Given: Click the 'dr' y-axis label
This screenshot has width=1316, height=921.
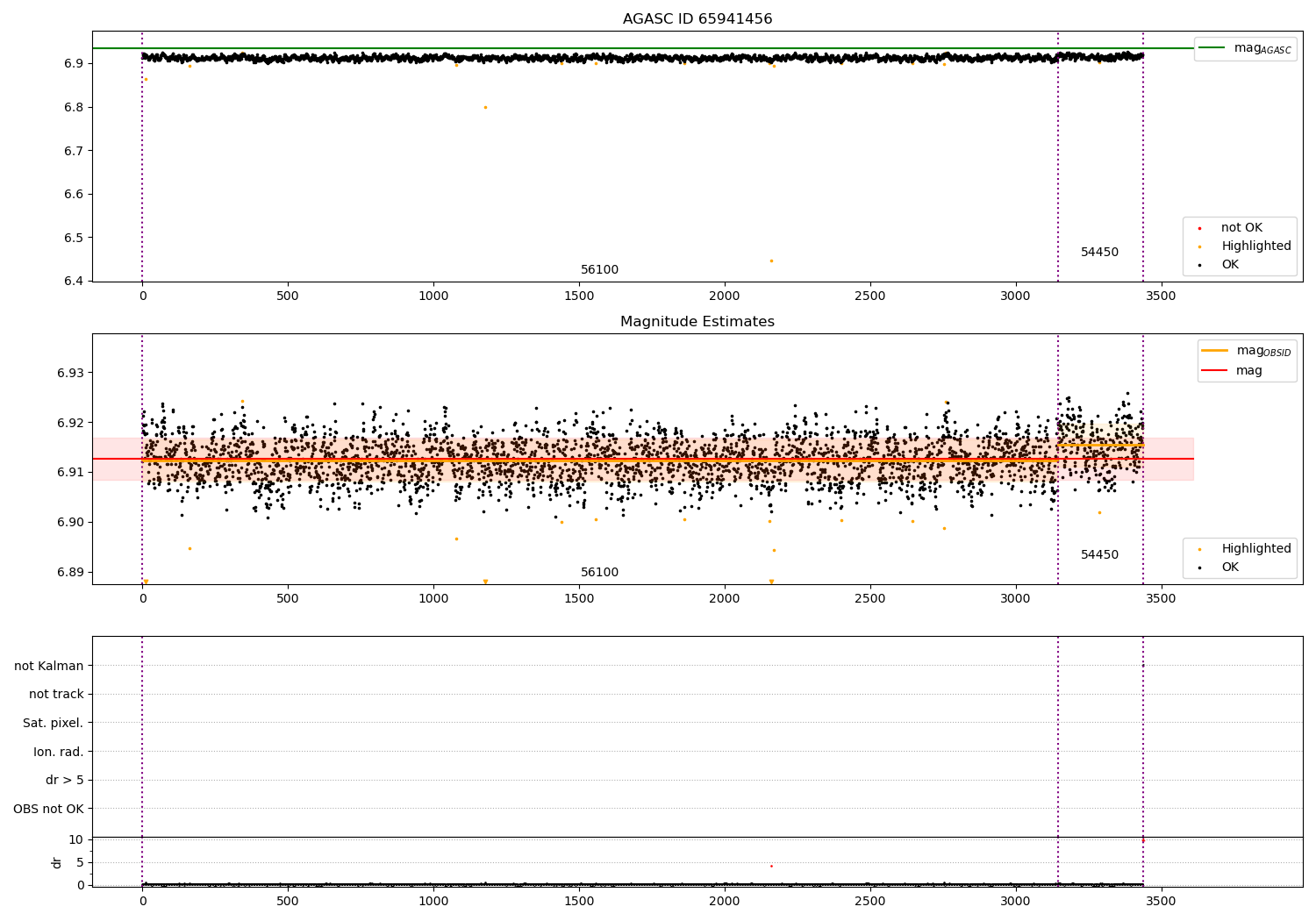Looking at the screenshot, I should 57,862.
